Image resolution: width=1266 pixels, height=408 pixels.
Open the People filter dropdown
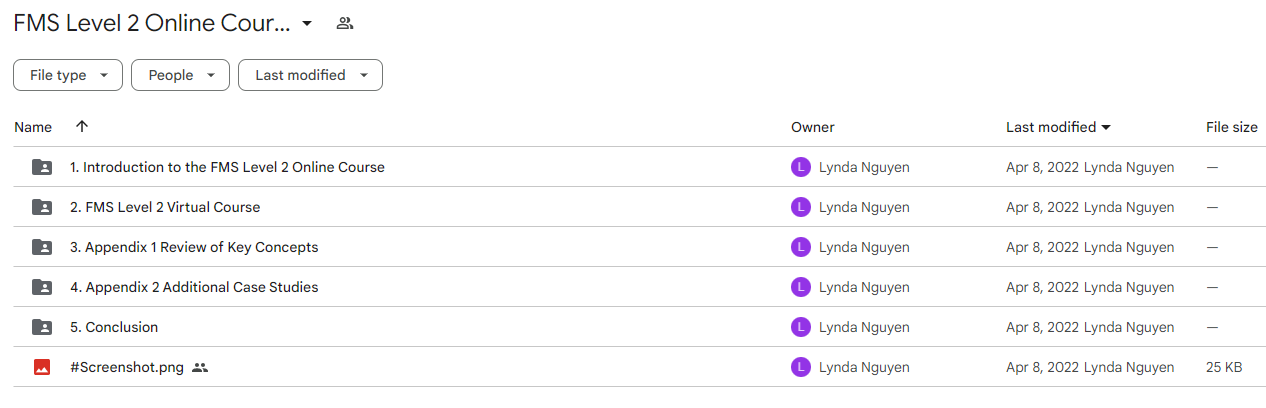180,75
